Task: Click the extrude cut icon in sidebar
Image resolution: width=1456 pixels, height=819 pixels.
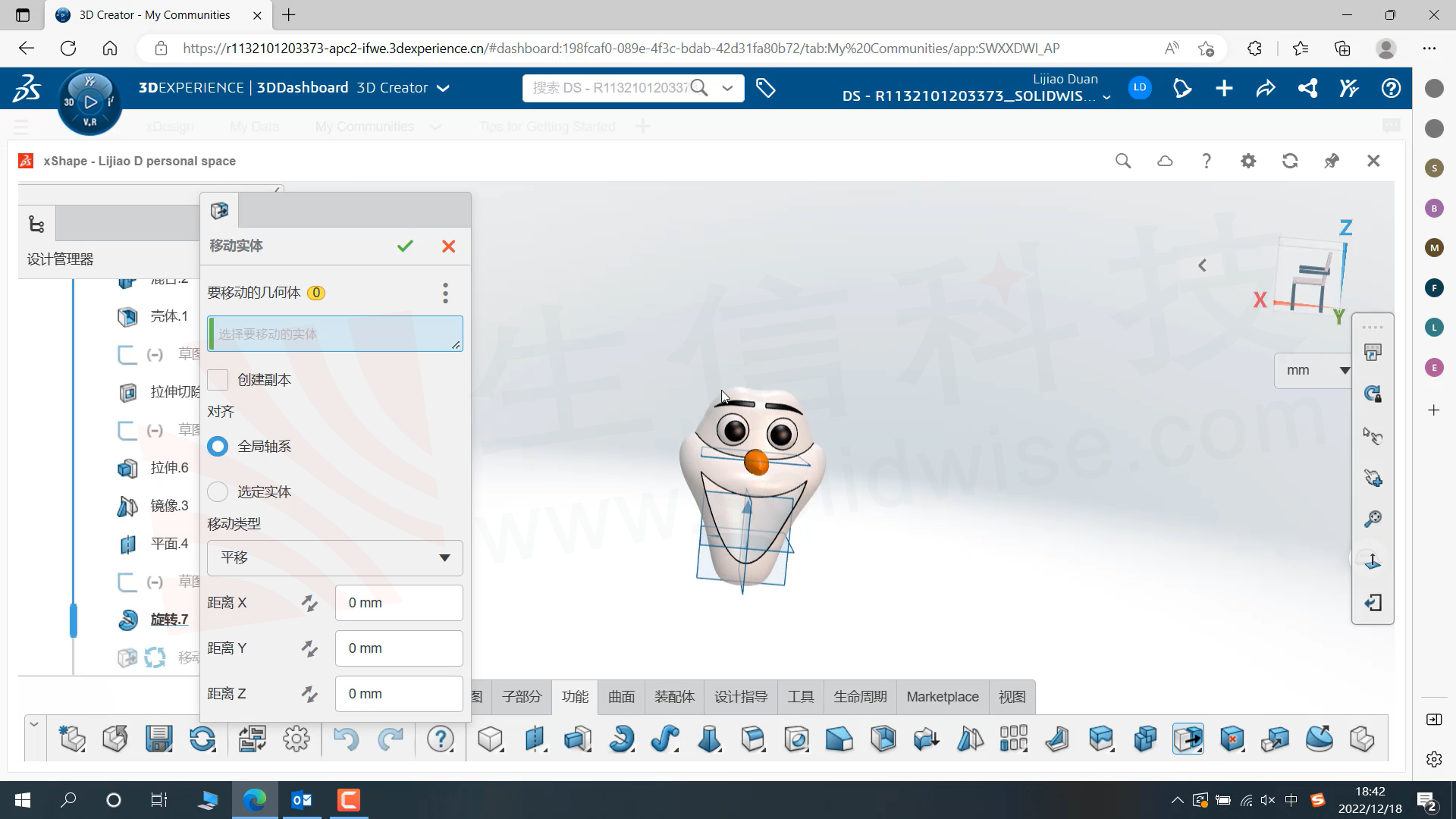Action: (x=128, y=392)
